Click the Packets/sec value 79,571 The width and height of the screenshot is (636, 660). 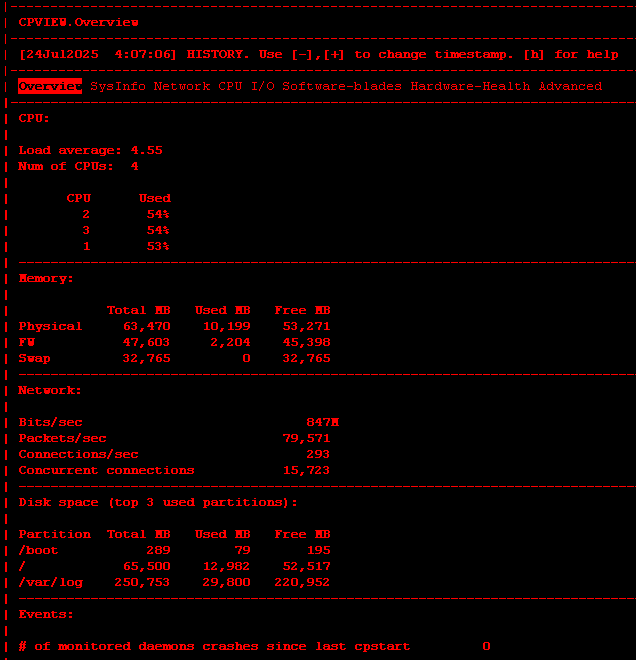click(306, 438)
